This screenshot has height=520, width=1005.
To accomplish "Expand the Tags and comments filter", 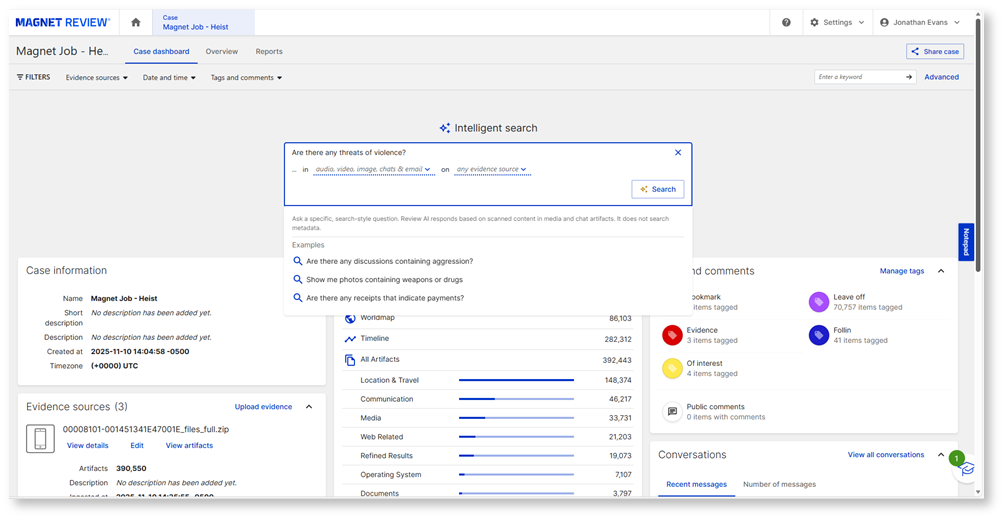I will pyautogui.click(x=247, y=78).
